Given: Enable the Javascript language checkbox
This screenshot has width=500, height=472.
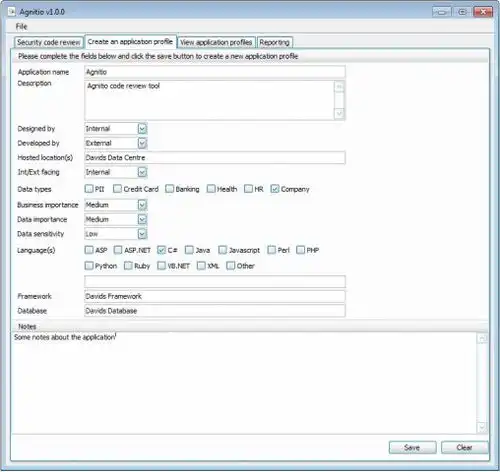Looking at the screenshot, I should click(222, 250).
